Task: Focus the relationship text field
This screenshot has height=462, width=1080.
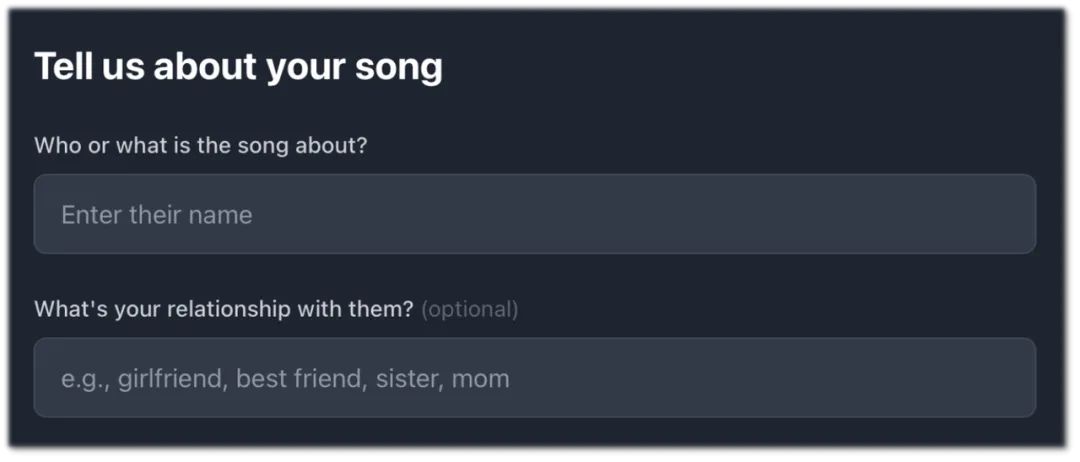Action: (x=534, y=378)
